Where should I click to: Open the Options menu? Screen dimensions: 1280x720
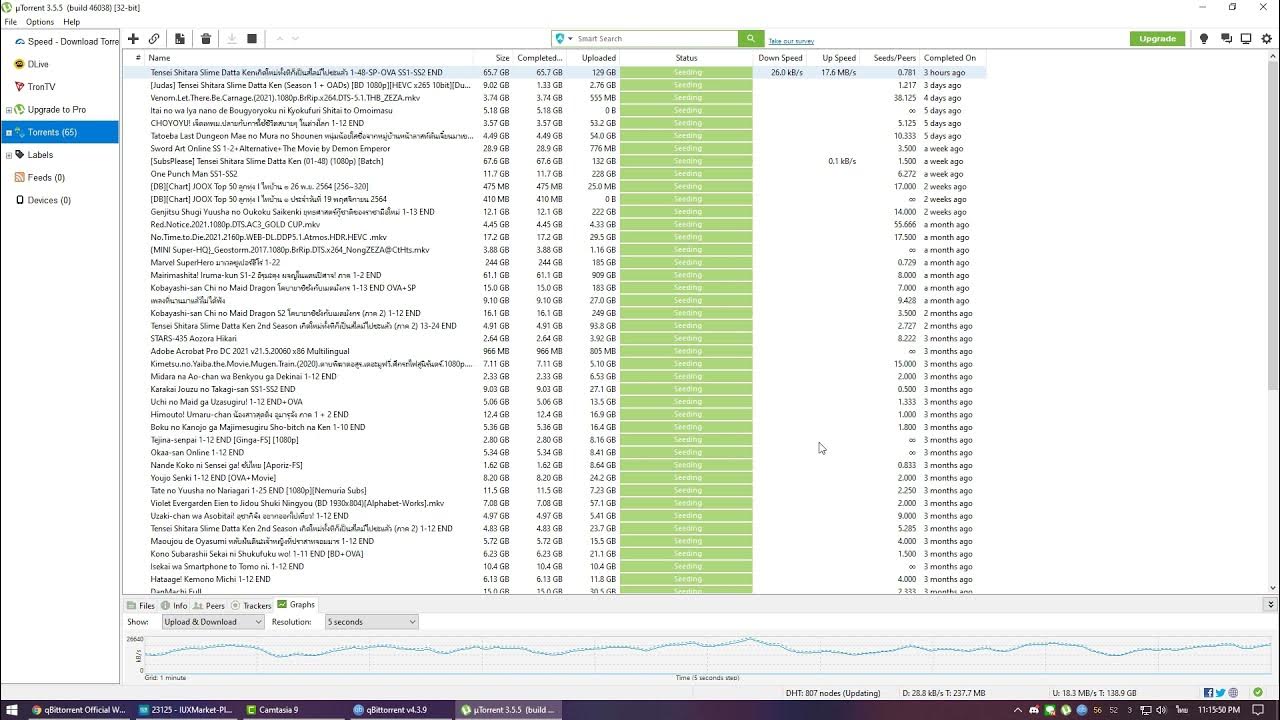(40, 22)
